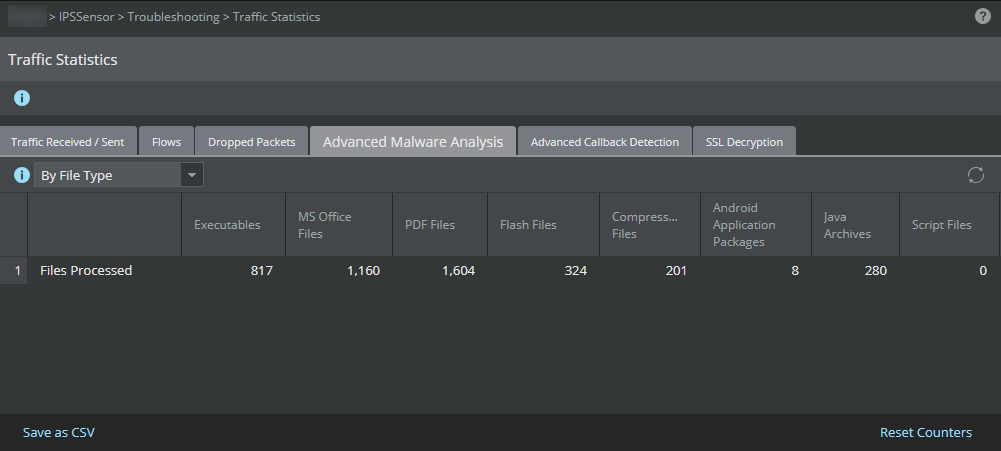The width and height of the screenshot is (1001, 451).
Task: Open Advanced Callback Detection tab
Action: [605, 142]
